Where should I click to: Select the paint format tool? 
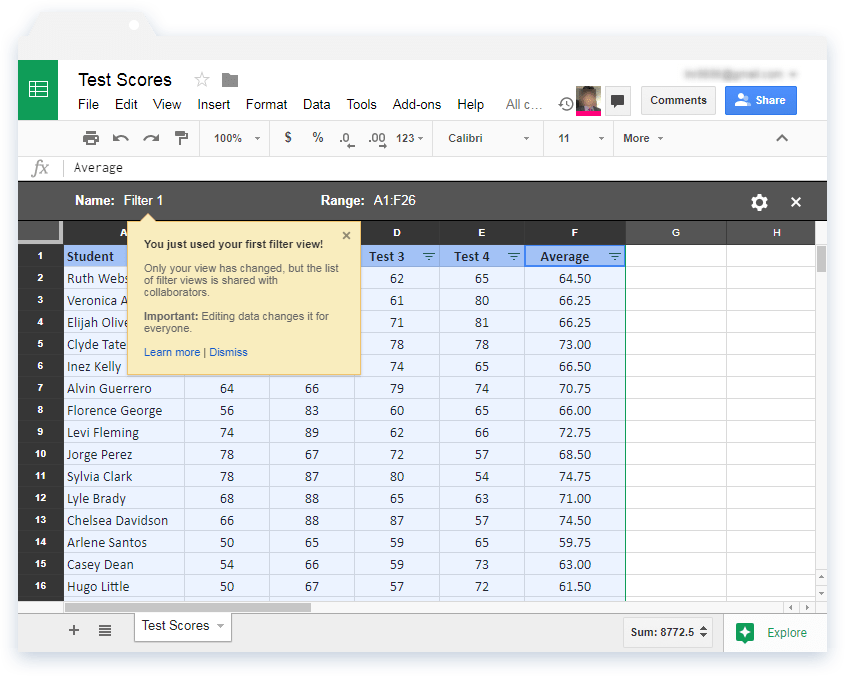tap(182, 139)
